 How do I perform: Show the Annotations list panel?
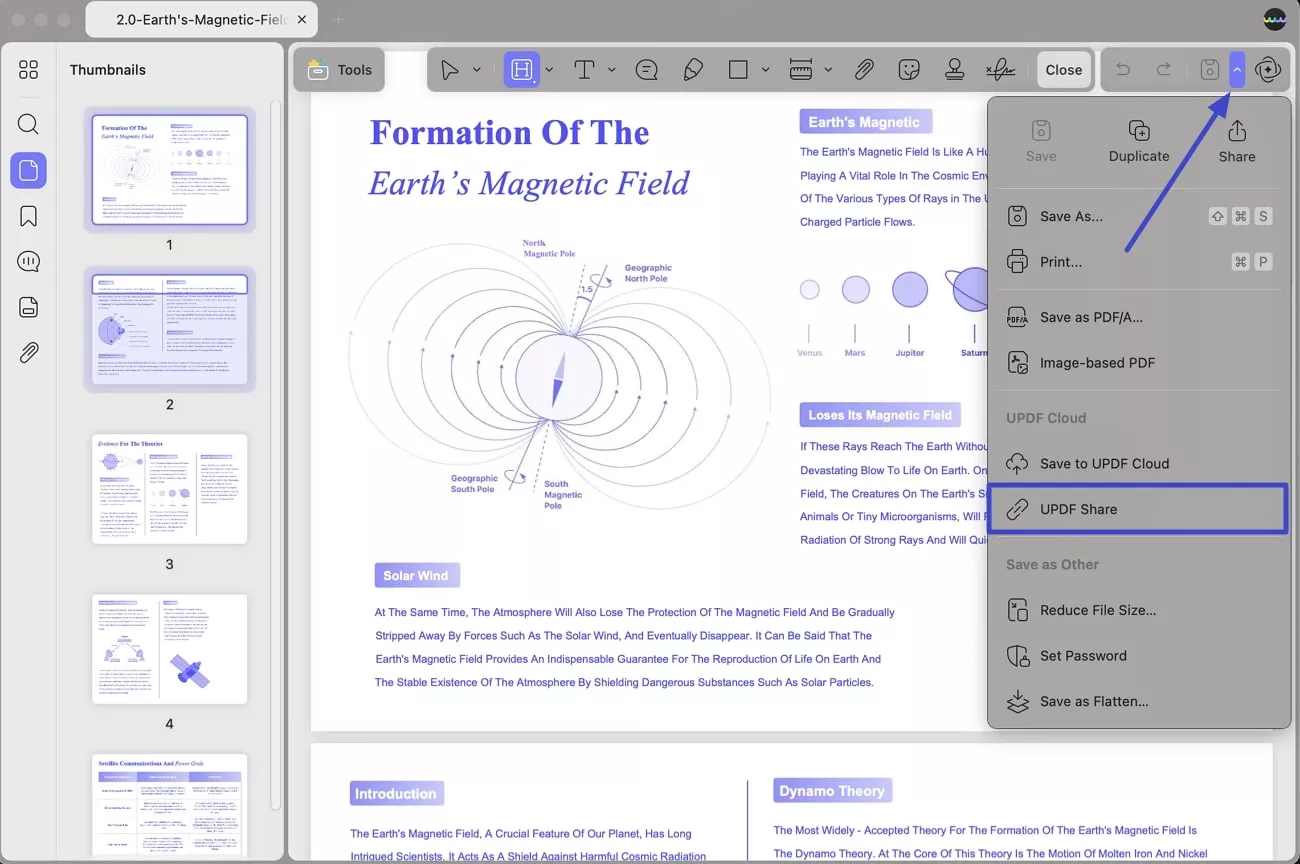(x=28, y=261)
